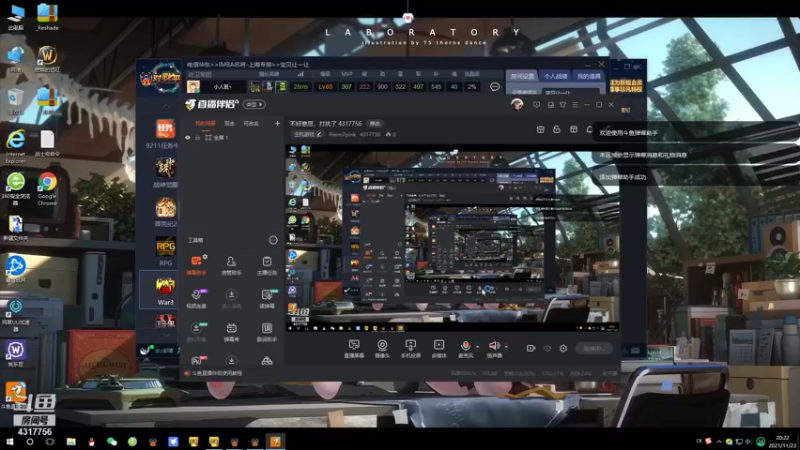800x450 pixels.
Task: Open File Explorer from taskbar
Action: coord(71,442)
